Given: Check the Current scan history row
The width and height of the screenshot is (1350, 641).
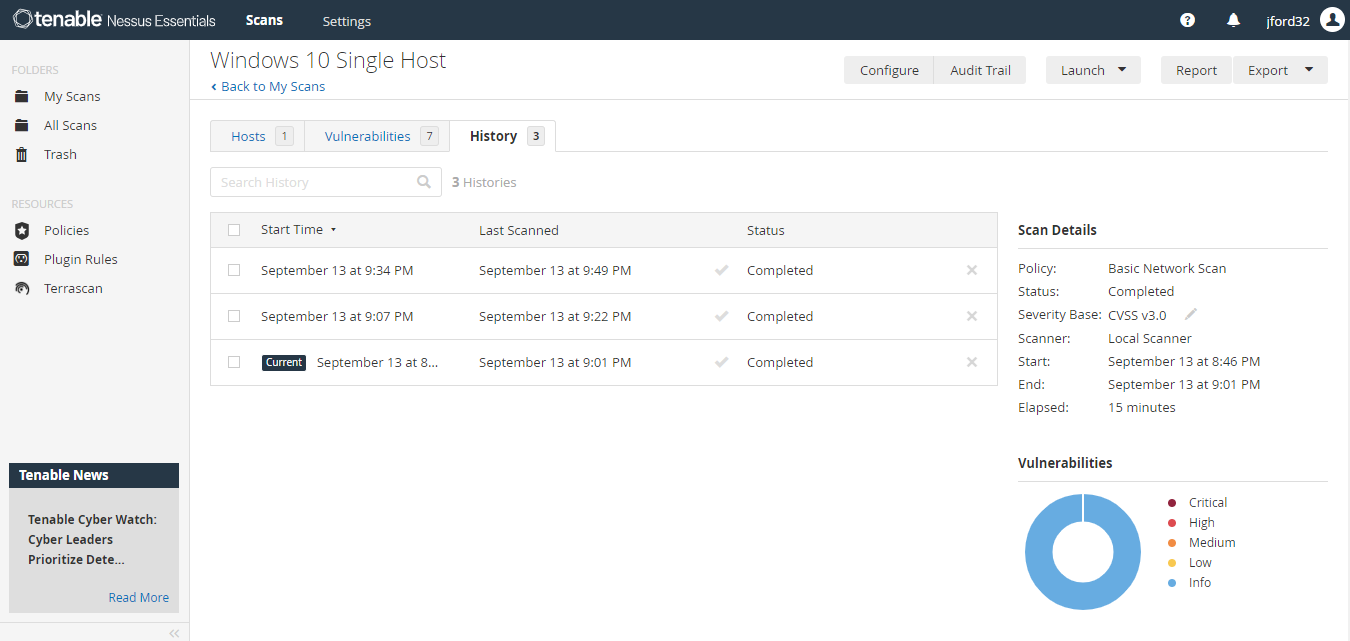Looking at the screenshot, I should 233,362.
